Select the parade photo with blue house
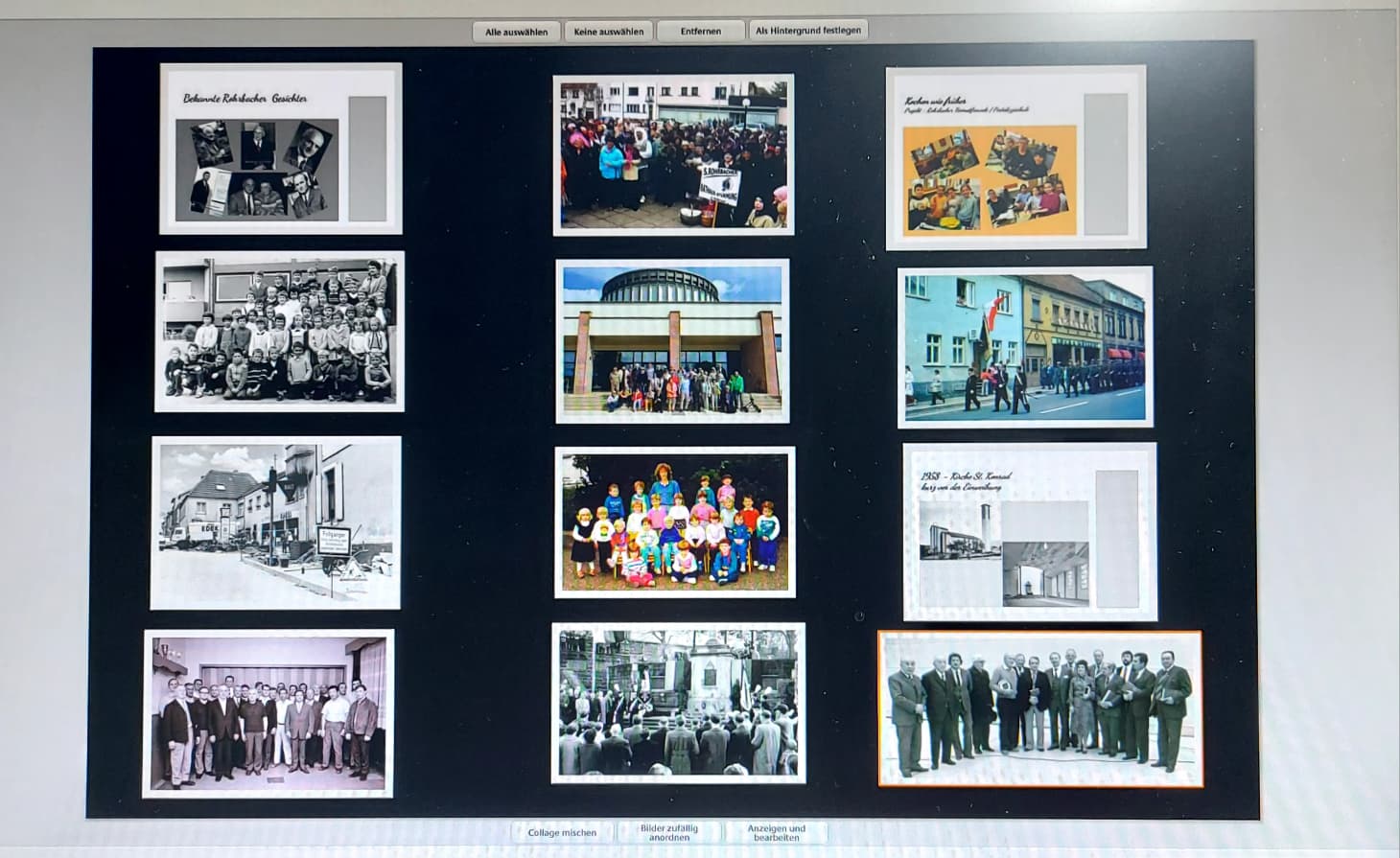1400x858 pixels. coord(1024,347)
